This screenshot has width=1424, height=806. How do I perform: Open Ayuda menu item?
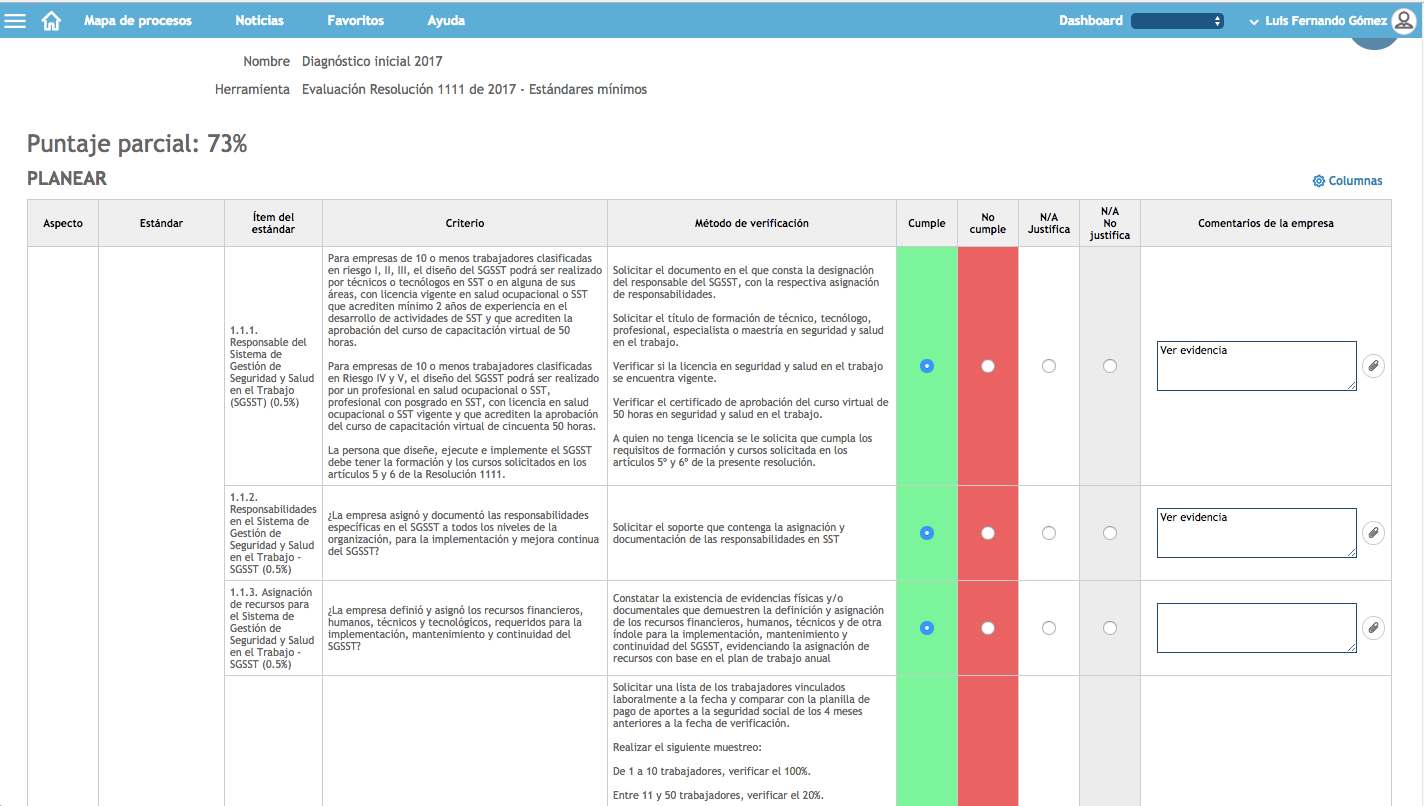(446, 21)
